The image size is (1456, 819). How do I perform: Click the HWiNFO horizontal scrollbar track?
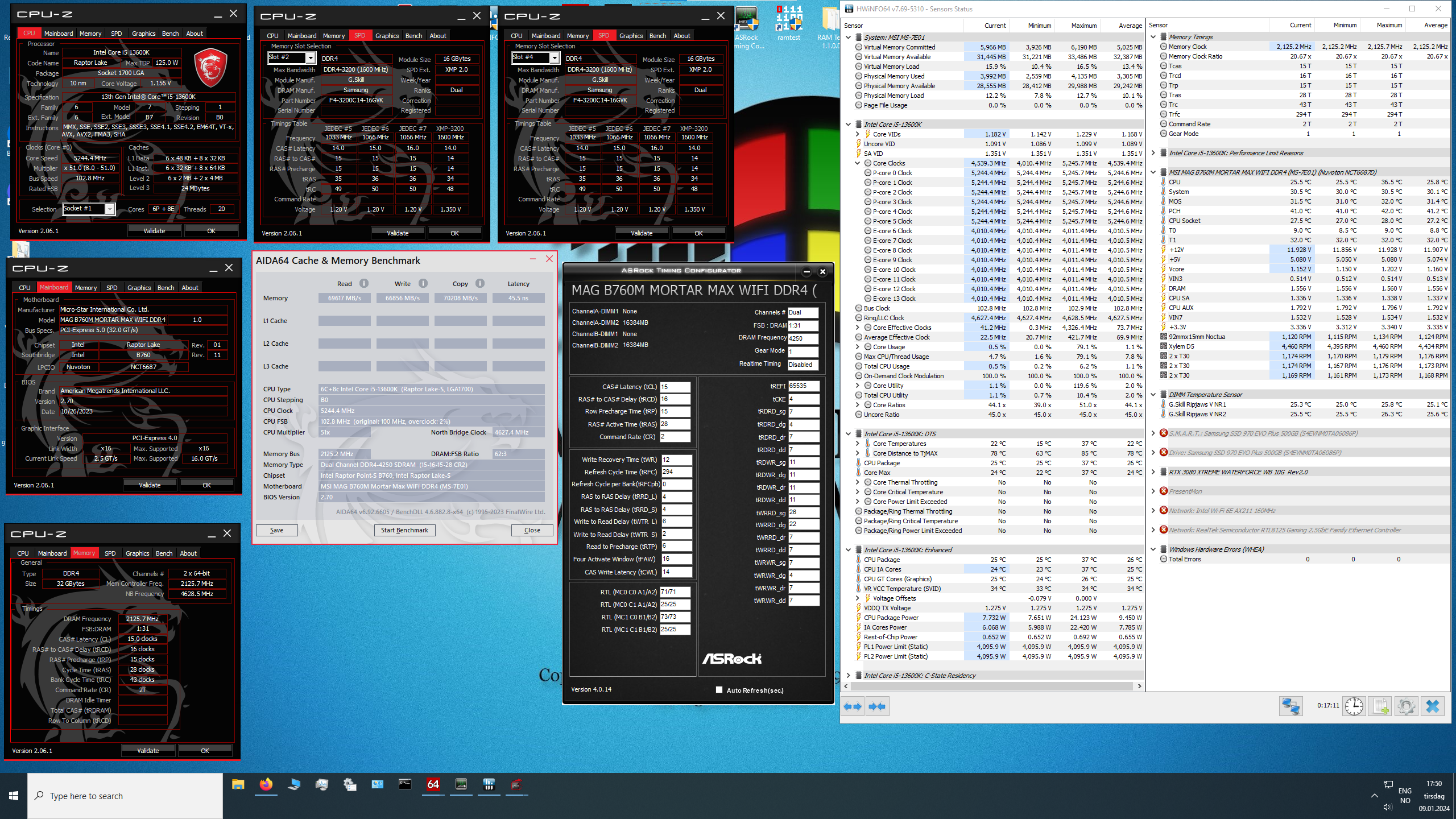[x=992, y=686]
